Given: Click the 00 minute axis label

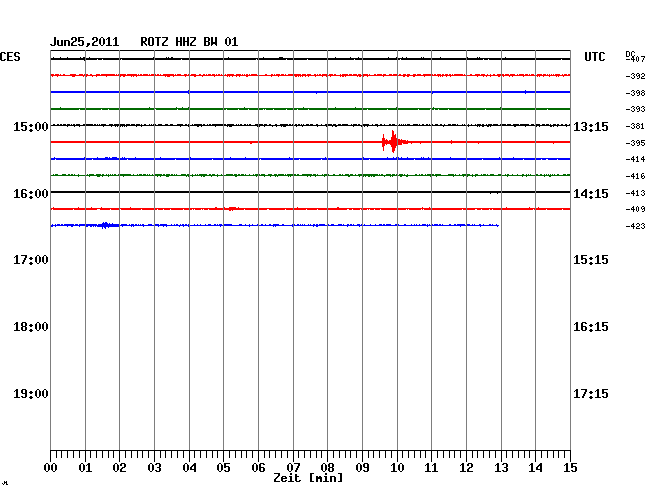Looking at the screenshot, I should point(50,468).
